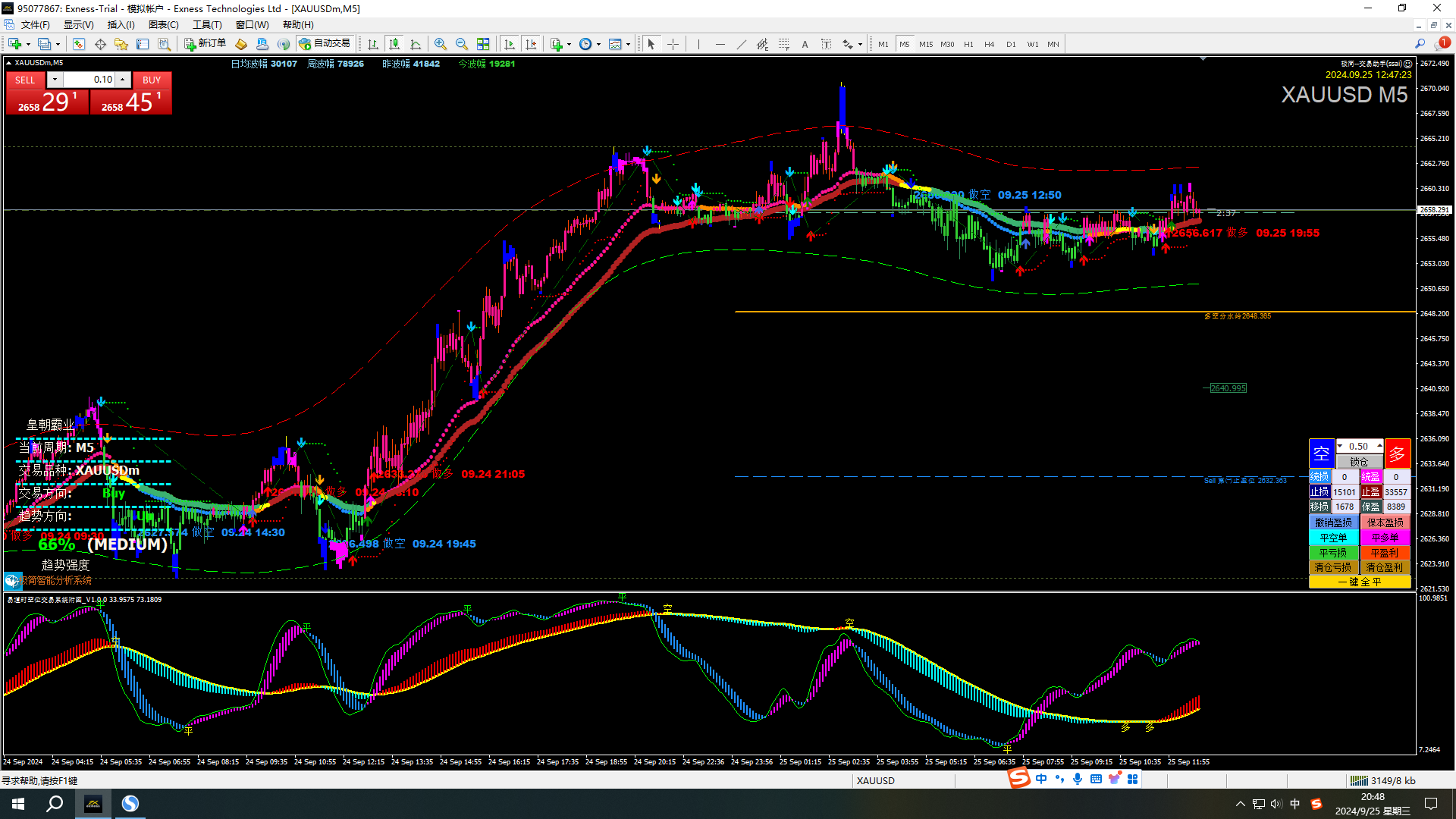Image resolution: width=1456 pixels, height=819 pixels.
Task: Click the zoom in magnifier icon
Action: [440, 44]
